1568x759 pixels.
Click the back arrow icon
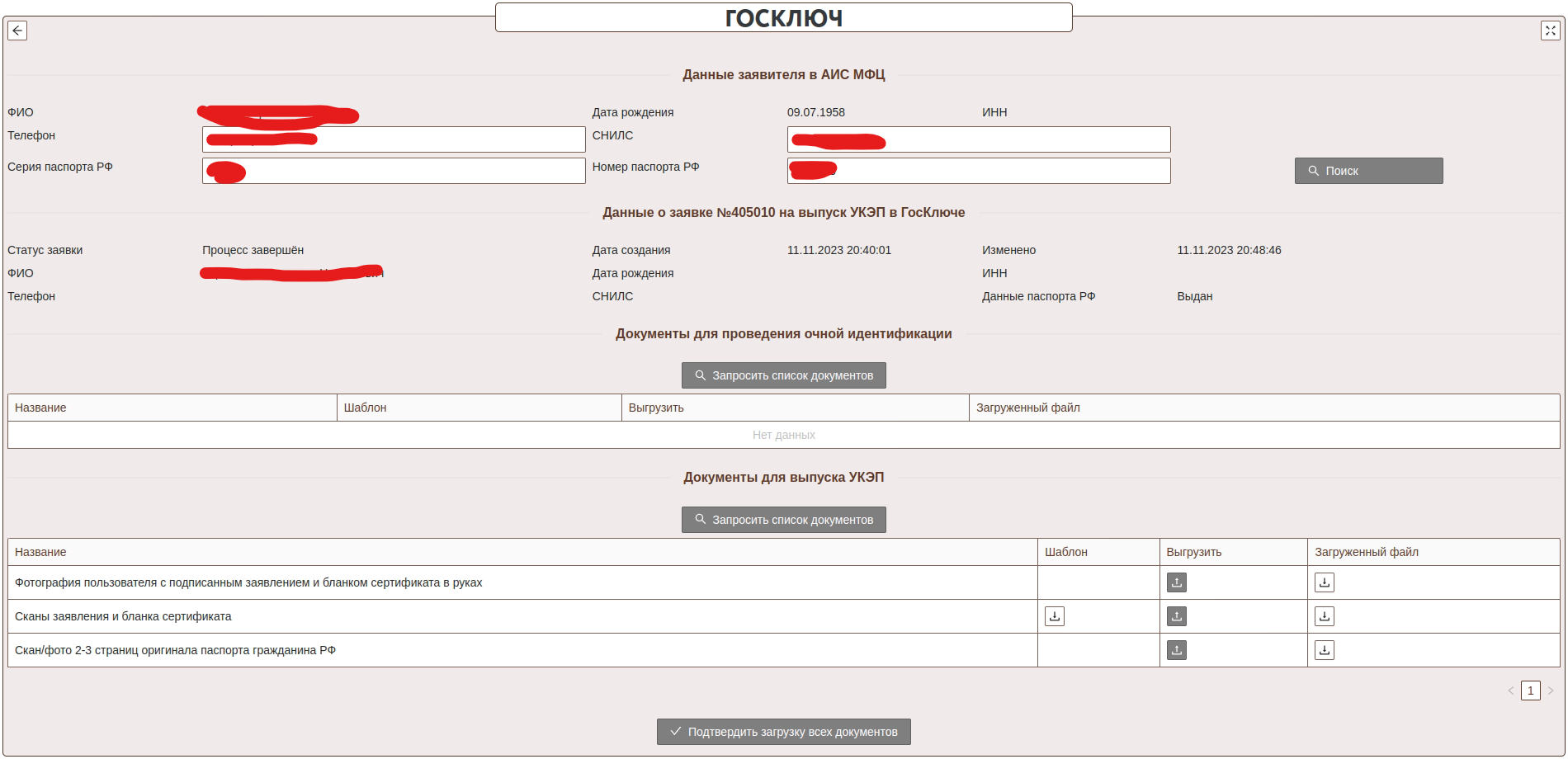(17, 31)
